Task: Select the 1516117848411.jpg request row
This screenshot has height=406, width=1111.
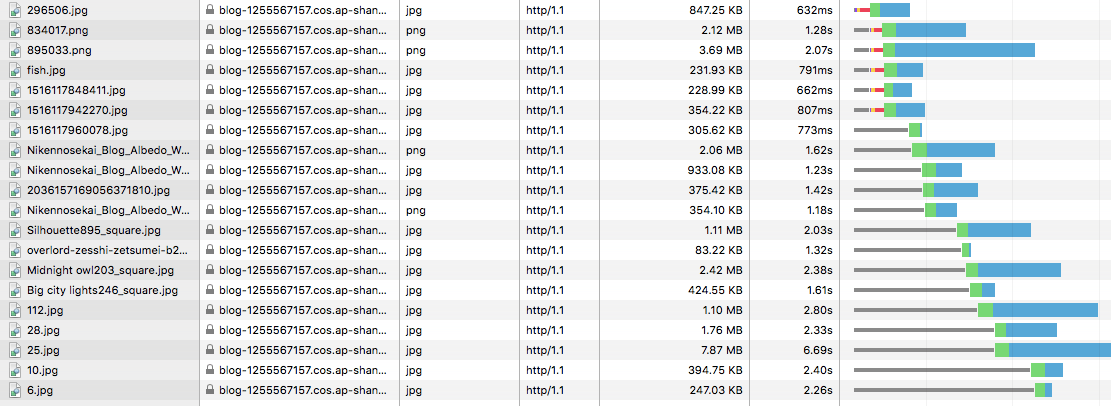Action: pos(556,90)
